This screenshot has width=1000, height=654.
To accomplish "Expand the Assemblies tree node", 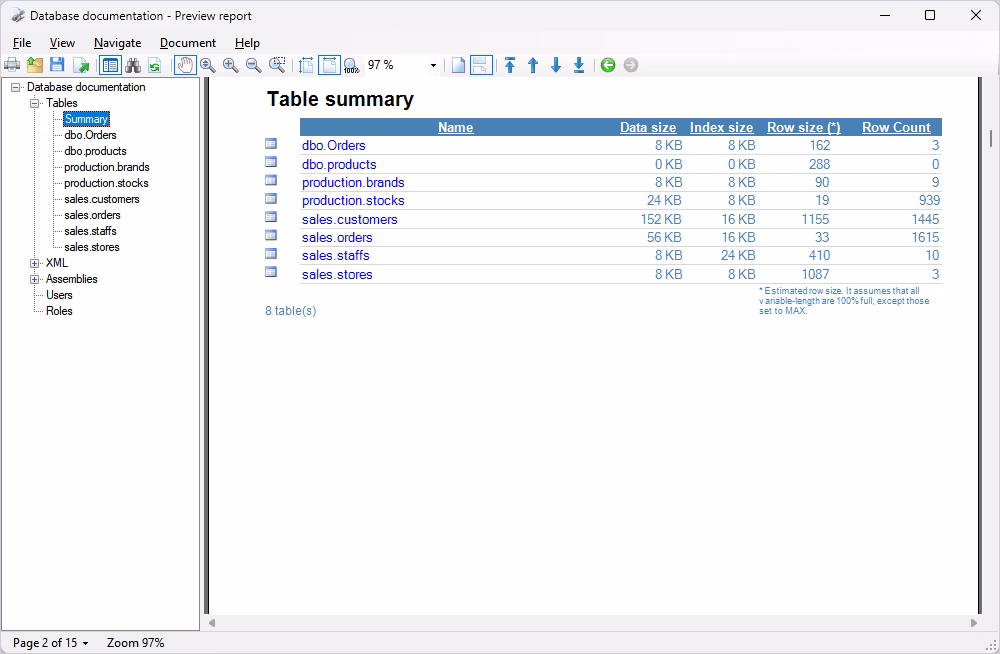I will (34, 279).
